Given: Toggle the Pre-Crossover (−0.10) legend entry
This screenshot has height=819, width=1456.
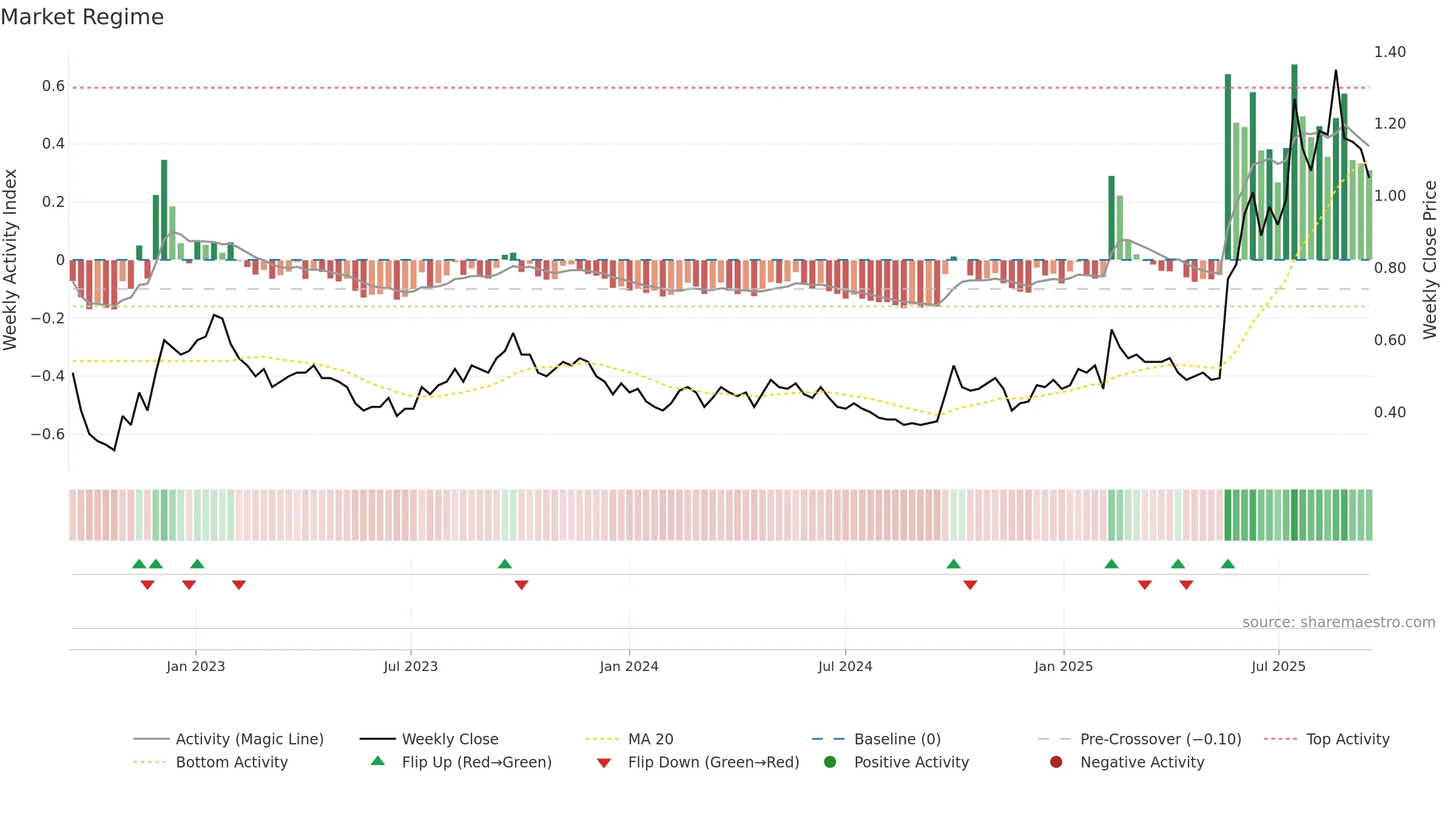Looking at the screenshot, I should (1139, 739).
